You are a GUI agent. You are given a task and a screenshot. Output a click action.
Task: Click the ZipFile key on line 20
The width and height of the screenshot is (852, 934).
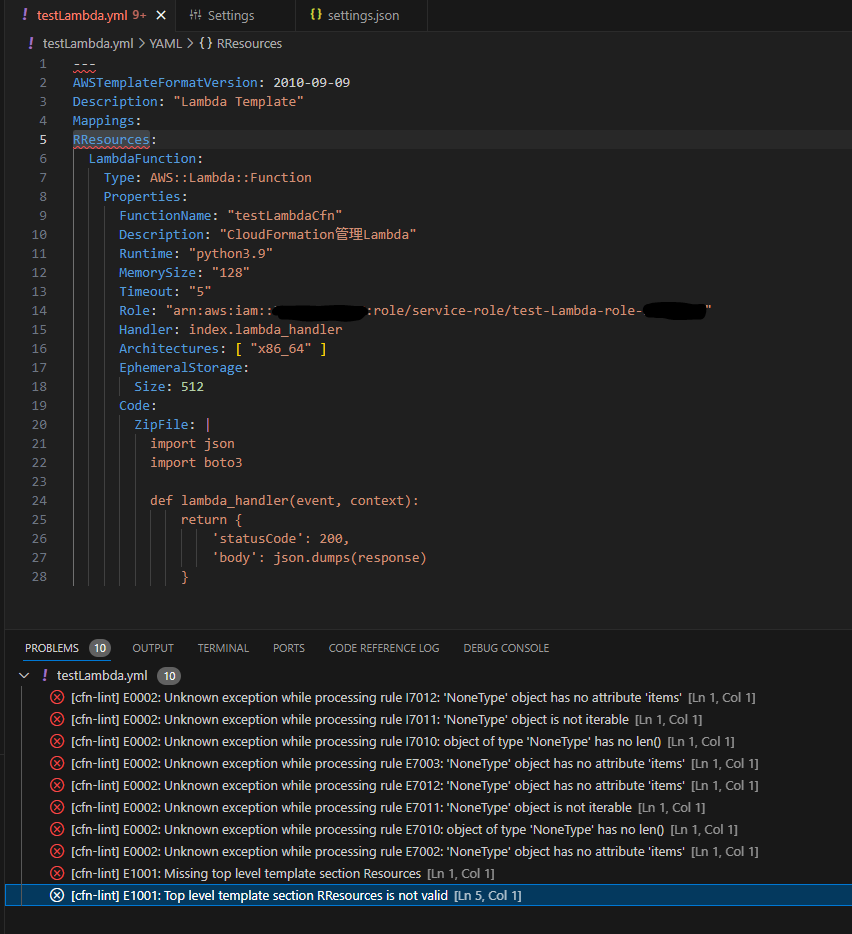(x=161, y=425)
